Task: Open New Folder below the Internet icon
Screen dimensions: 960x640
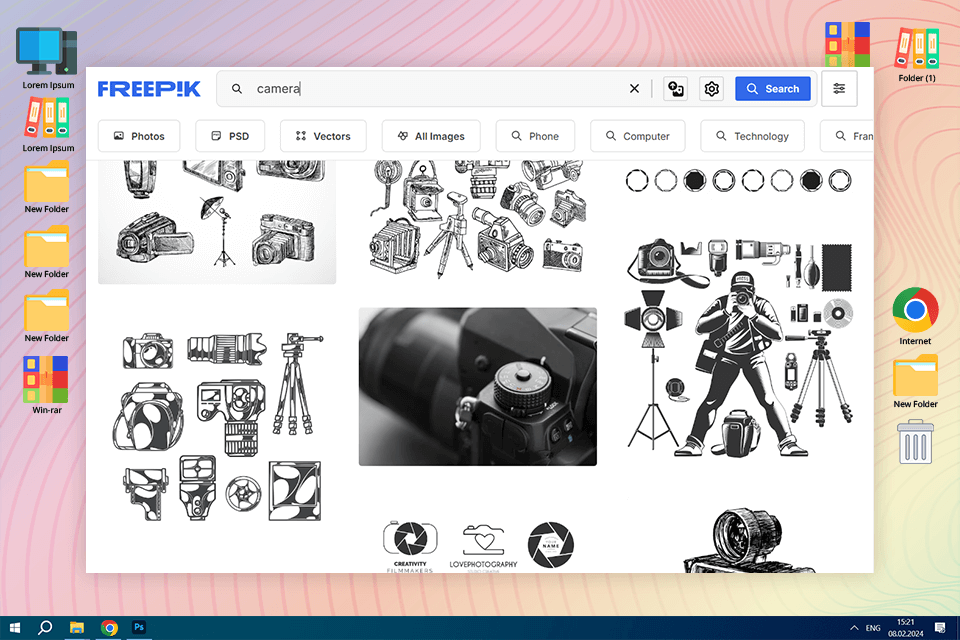Action: coord(915,382)
